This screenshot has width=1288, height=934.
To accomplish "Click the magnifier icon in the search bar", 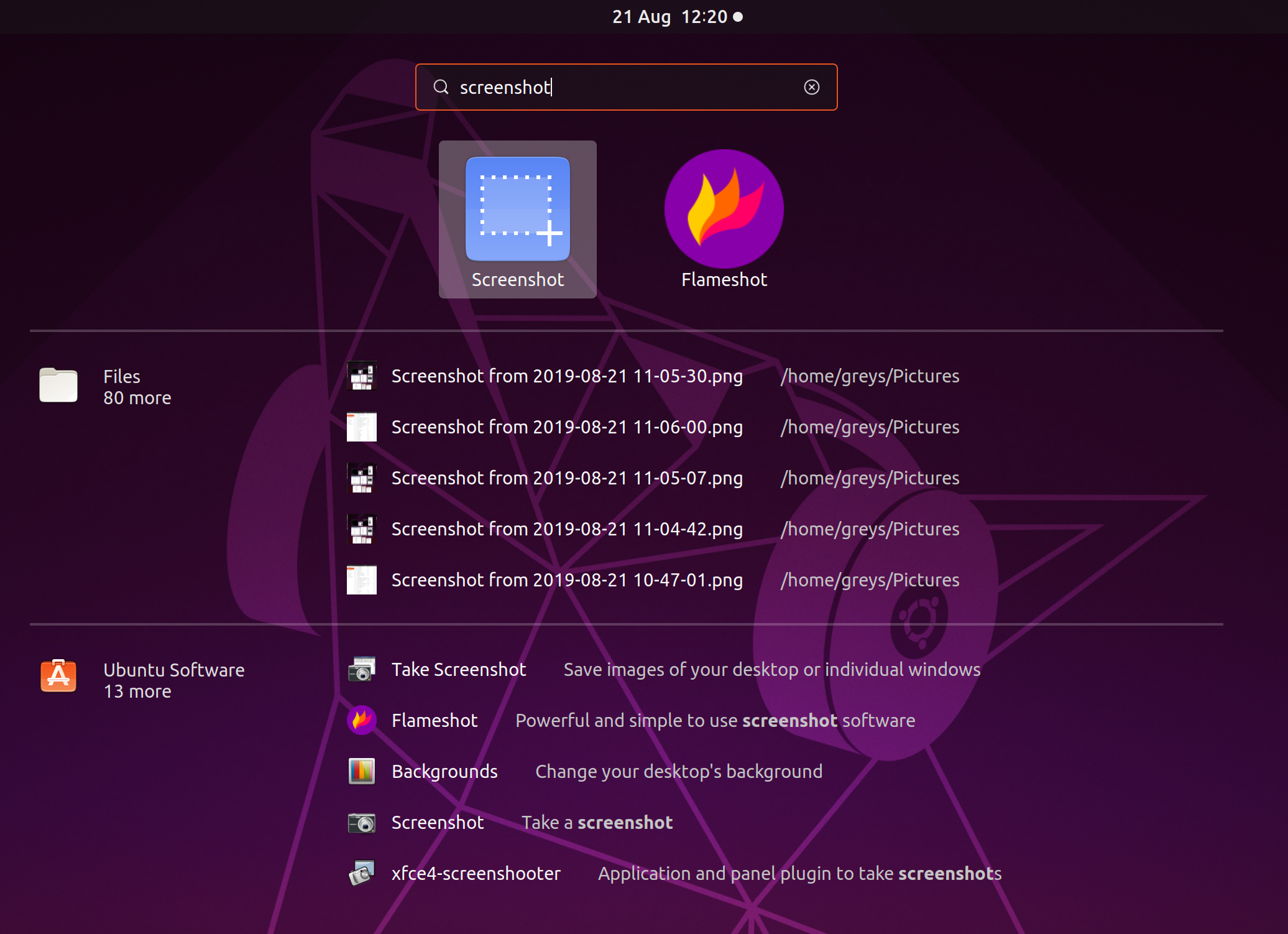I will pos(441,87).
